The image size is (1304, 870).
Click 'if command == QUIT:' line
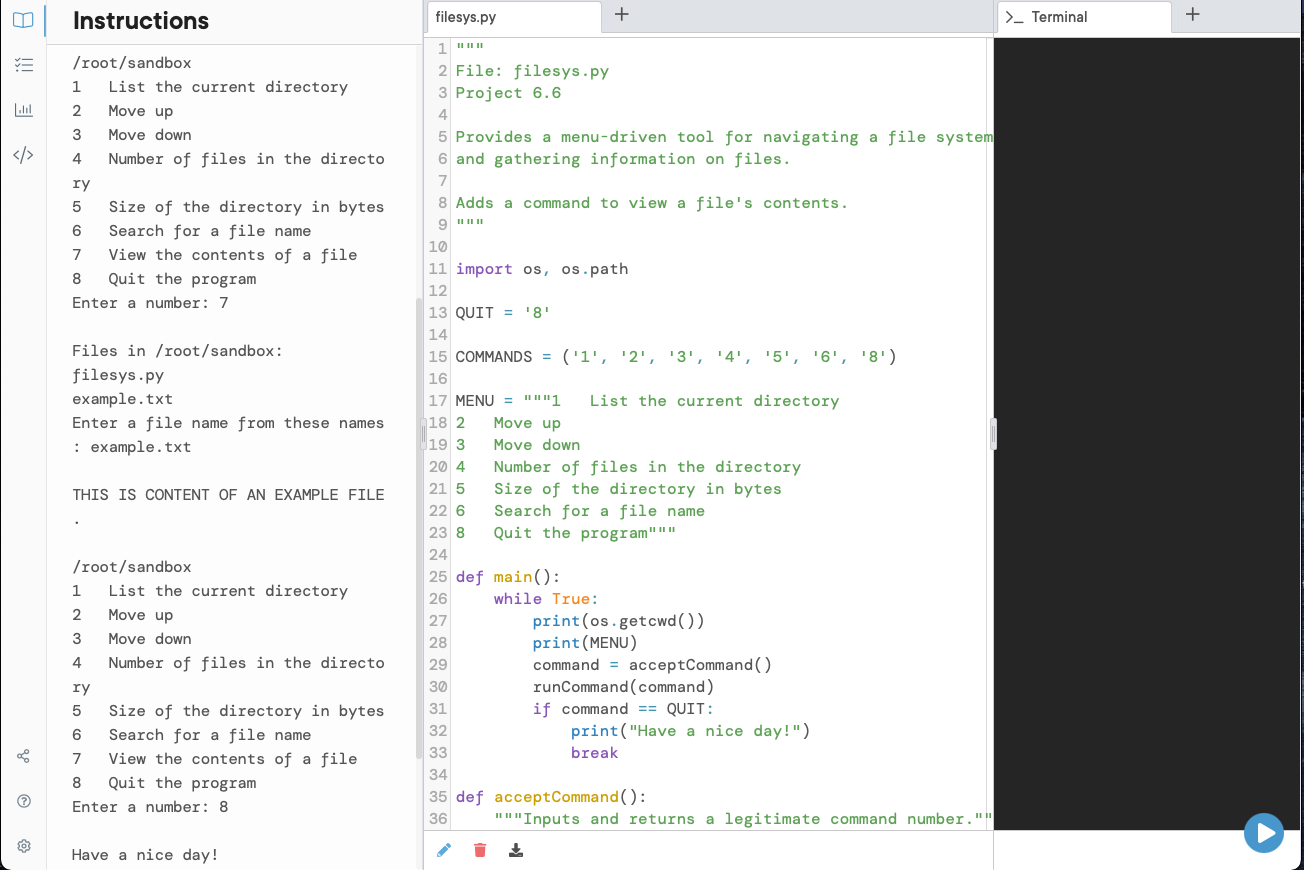(x=623, y=709)
